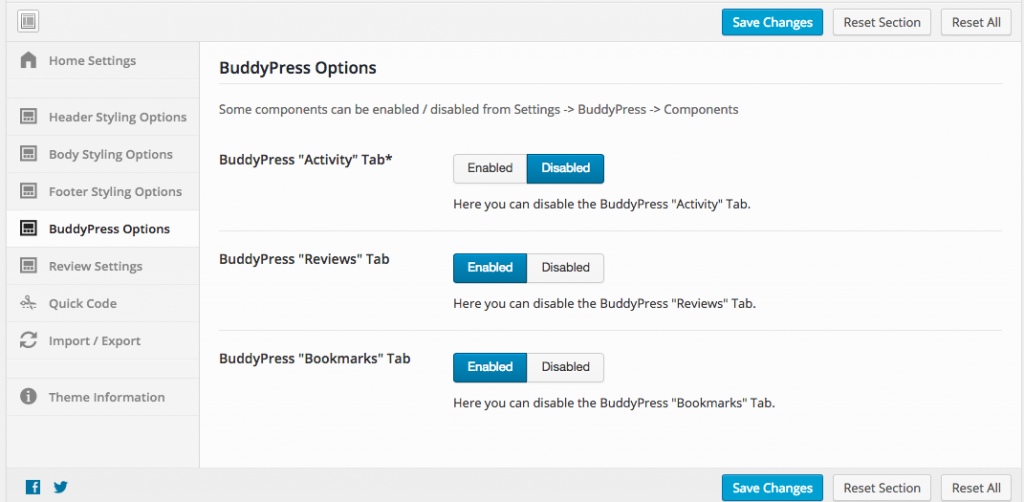Viewport: 1024px width, 502px height.
Task: Click the top Reset All button
Action: pos(976,22)
